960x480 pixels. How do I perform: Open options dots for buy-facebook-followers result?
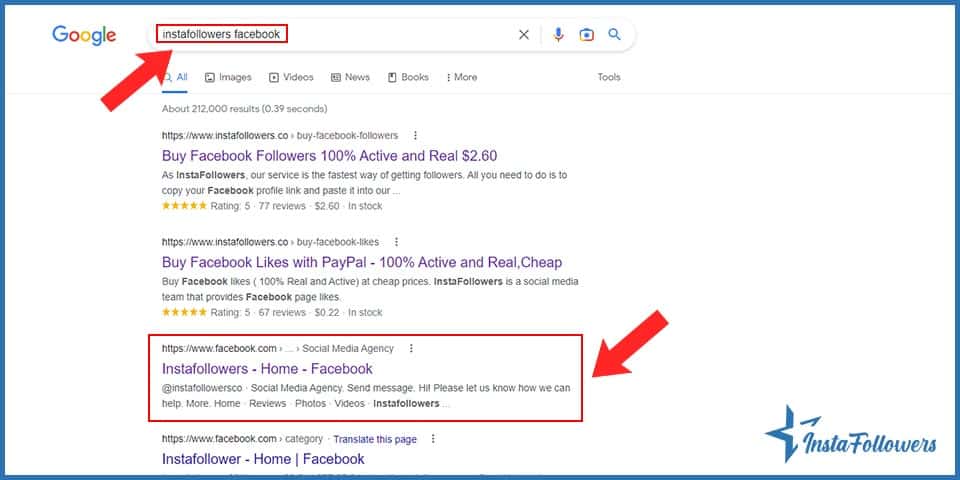[x=416, y=135]
